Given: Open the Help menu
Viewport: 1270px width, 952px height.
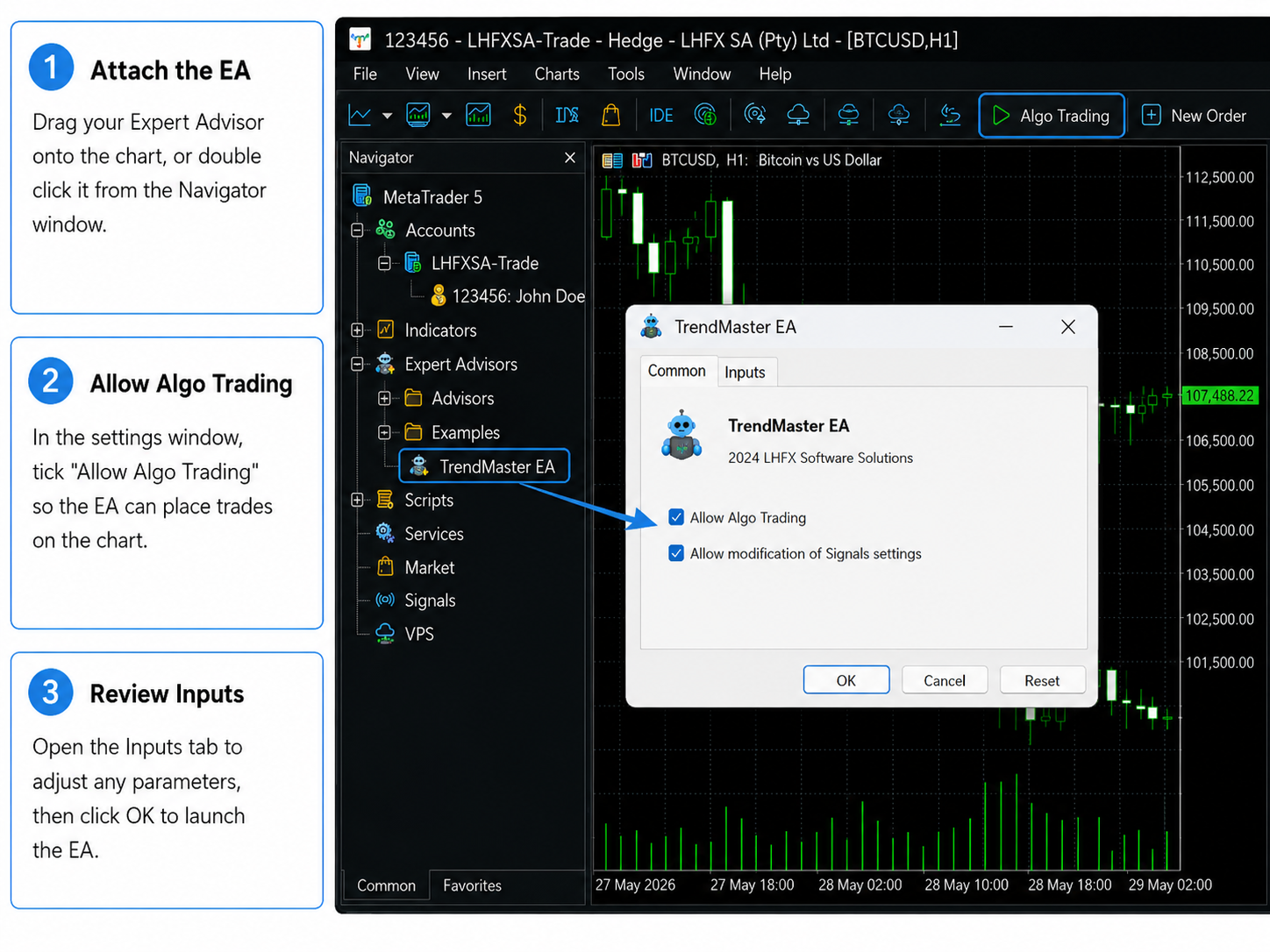Looking at the screenshot, I should [775, 75].
